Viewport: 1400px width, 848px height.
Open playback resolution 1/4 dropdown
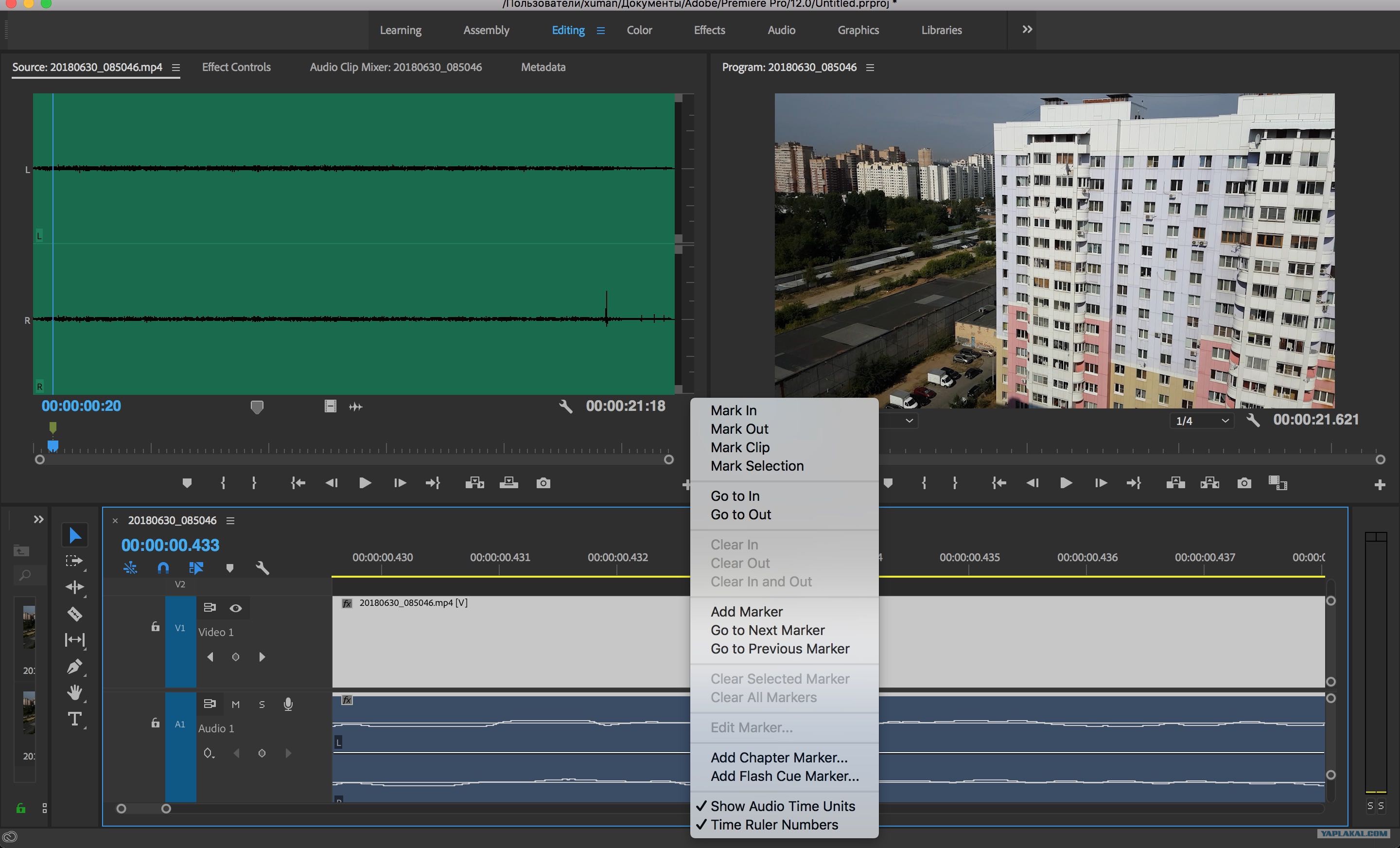pyautogui.click(x=1202, y=421)
